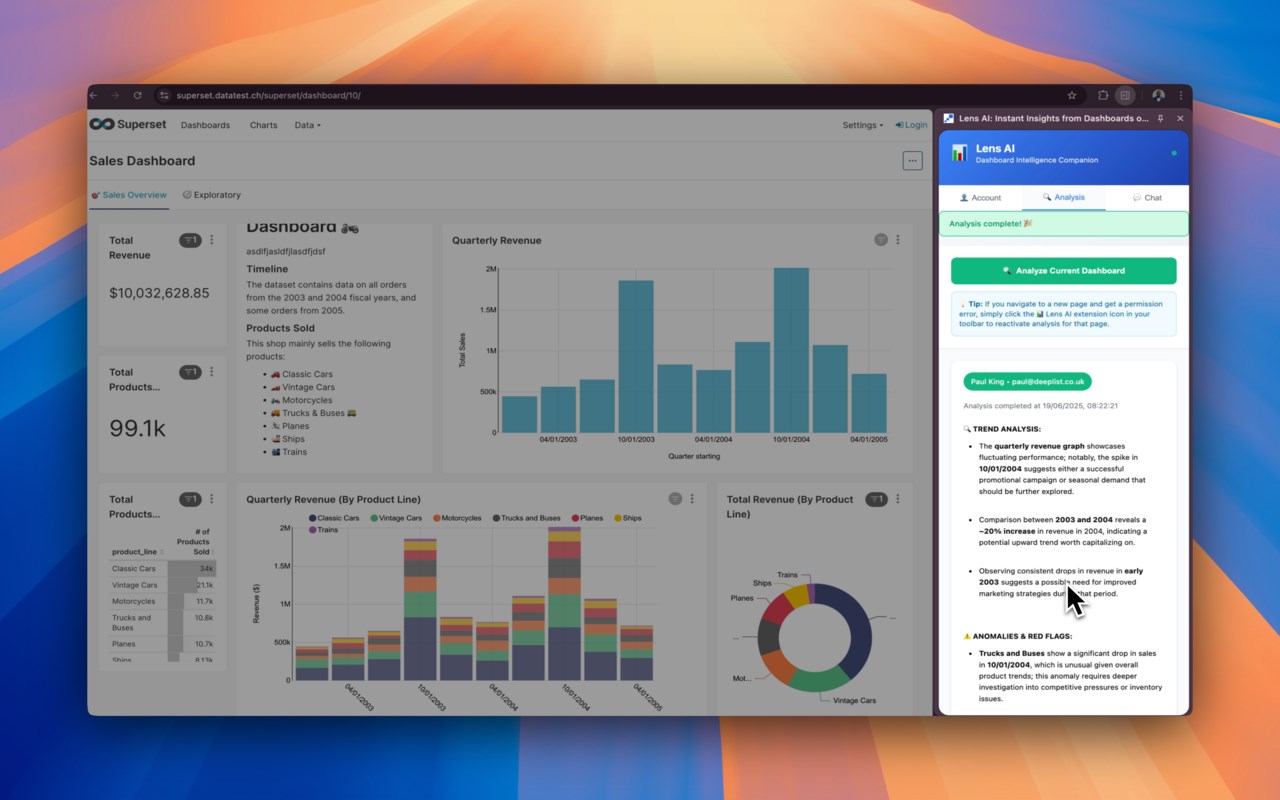Screen dimensions: 1280x800
Task: Click the browser address bar URL
Action: tap(268, 95)
